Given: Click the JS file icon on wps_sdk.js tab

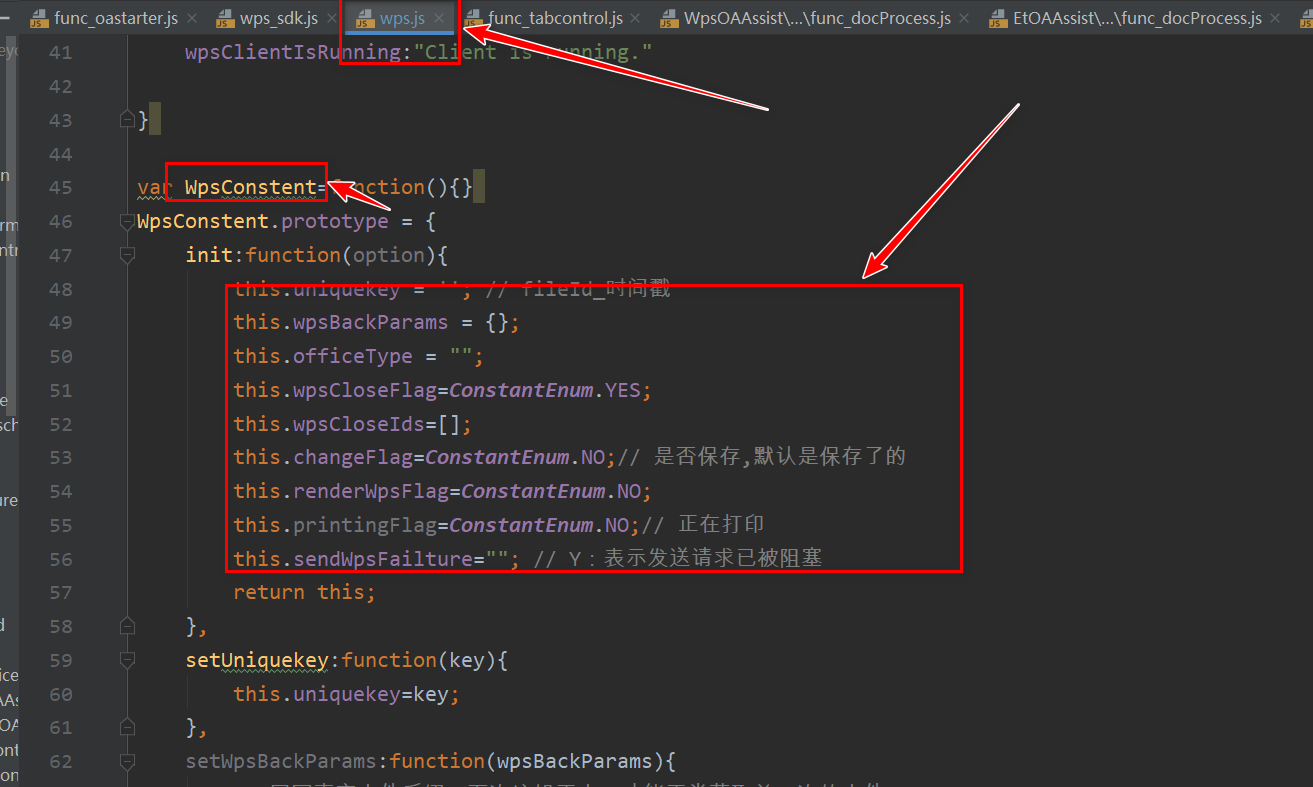Looking at the screenshot, I should pos(224,18).
